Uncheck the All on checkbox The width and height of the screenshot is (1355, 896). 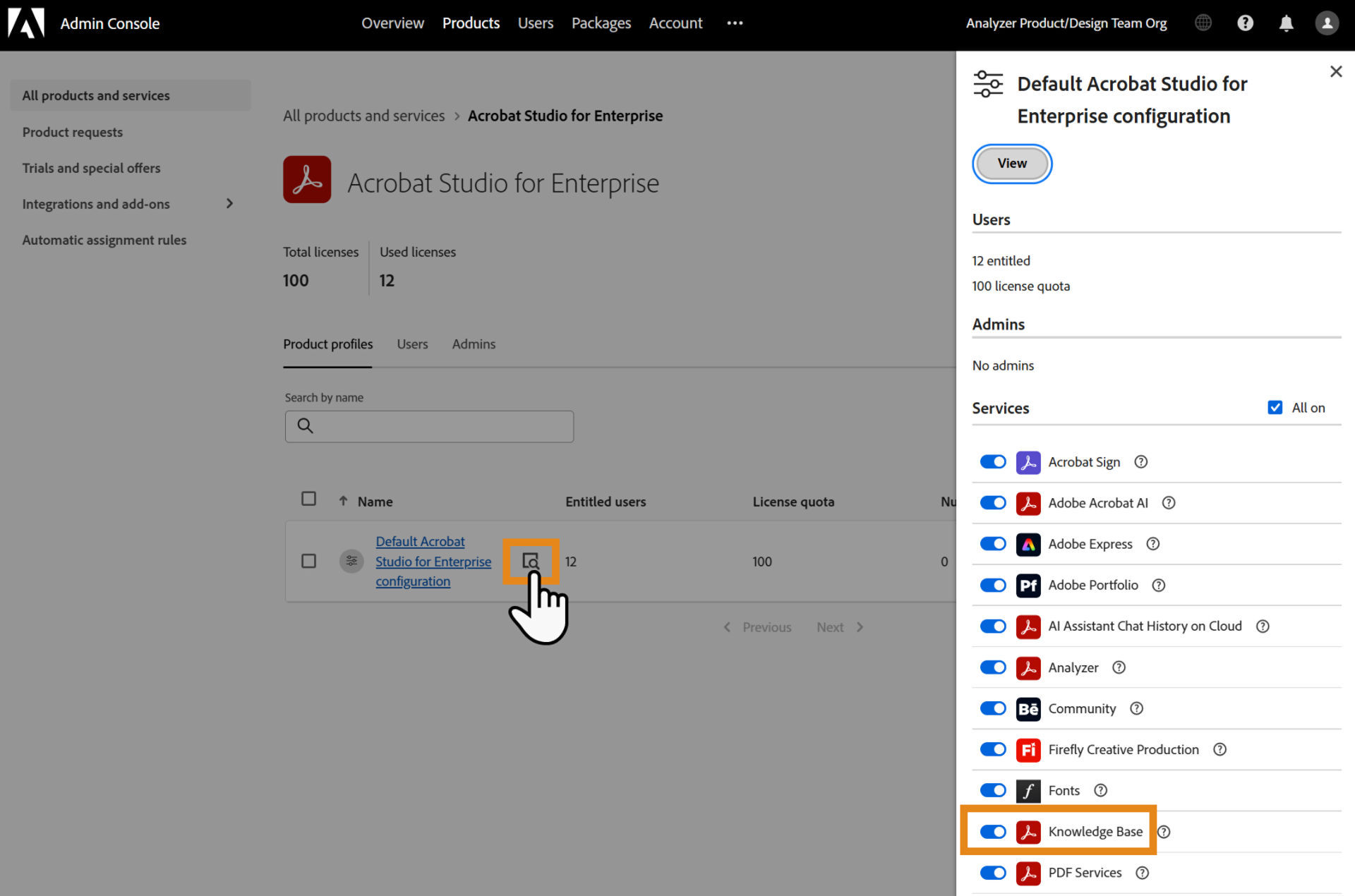pos(1275,407)
